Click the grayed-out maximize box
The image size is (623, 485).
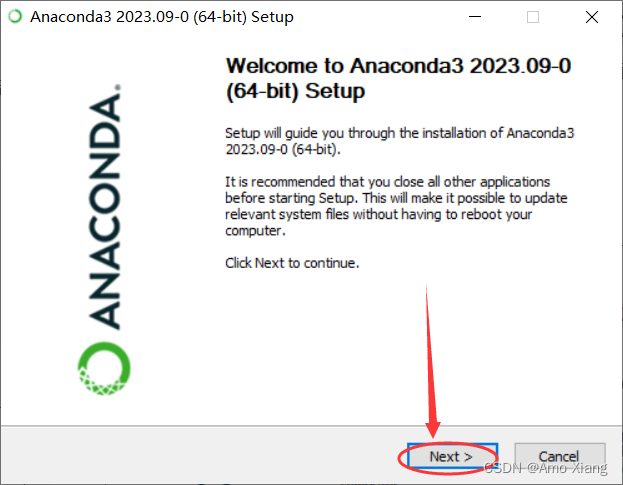(533, 17)
